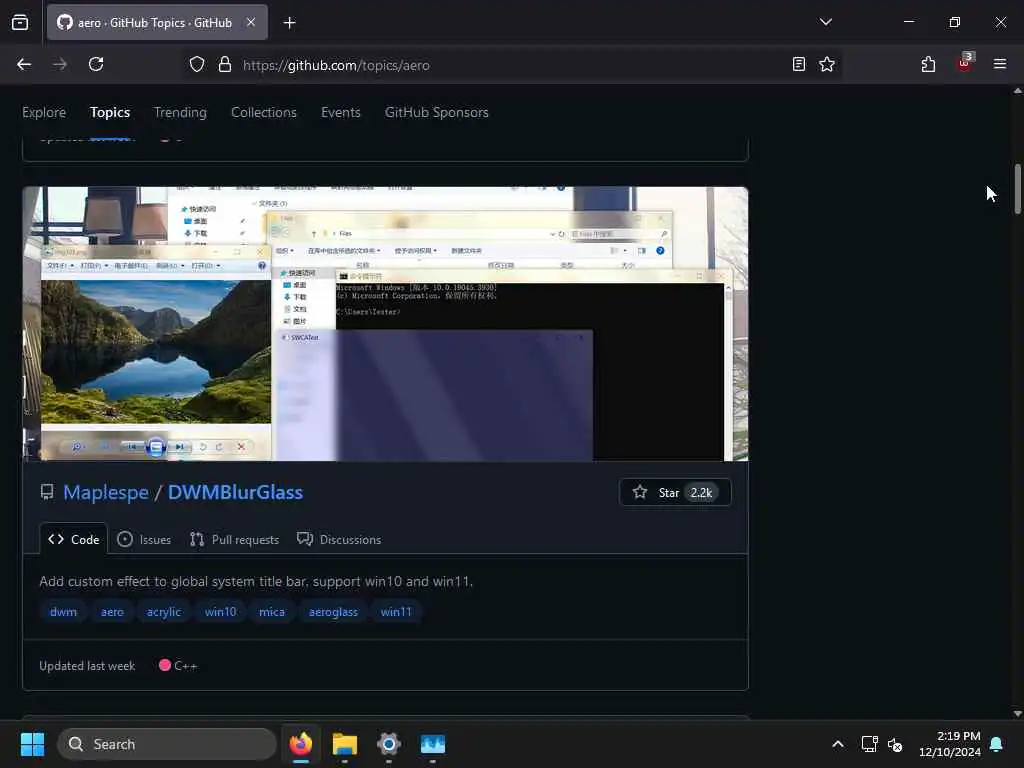
Task: Click the 'Updated last week' text
Action: (87, 665)
